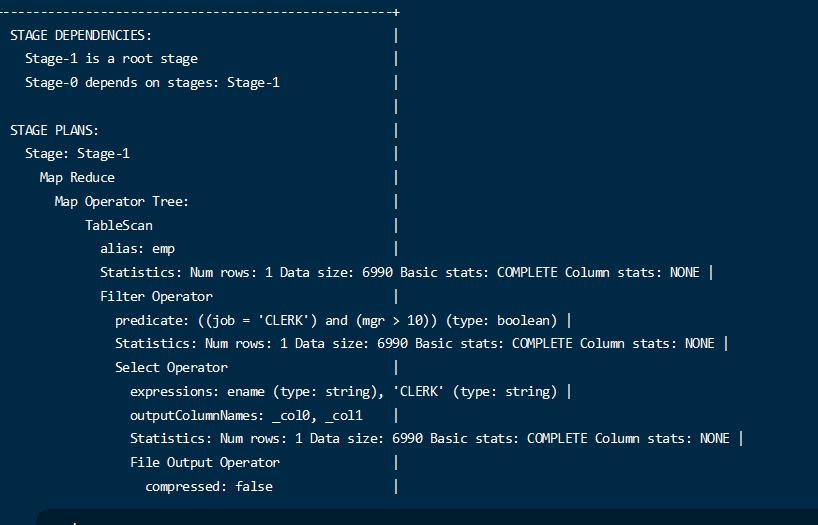The image size is (818, 525).
Task: Click the 'Map Operator Tree:' line
Action: (121, 202)
